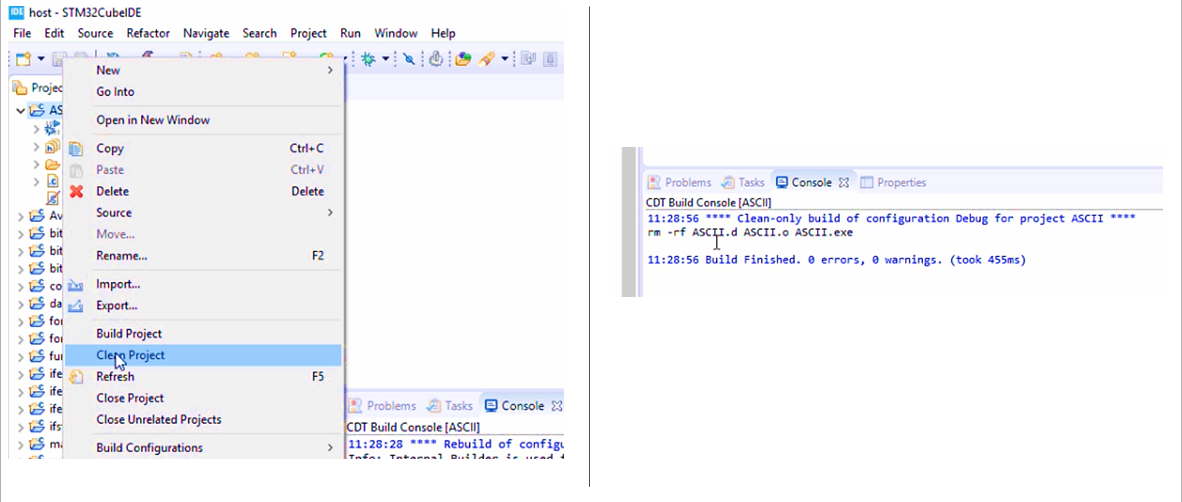The image size is (1182, 502).
Task: Click the New wizard toolbar icon
Action: click(23, 59)
